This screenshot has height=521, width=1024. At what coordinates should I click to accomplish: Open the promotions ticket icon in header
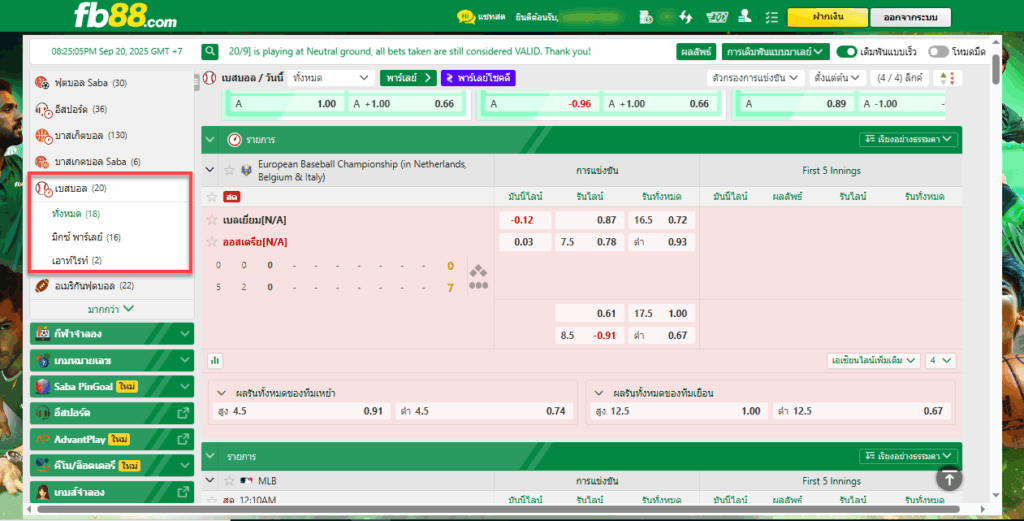(x=717, y=17)
